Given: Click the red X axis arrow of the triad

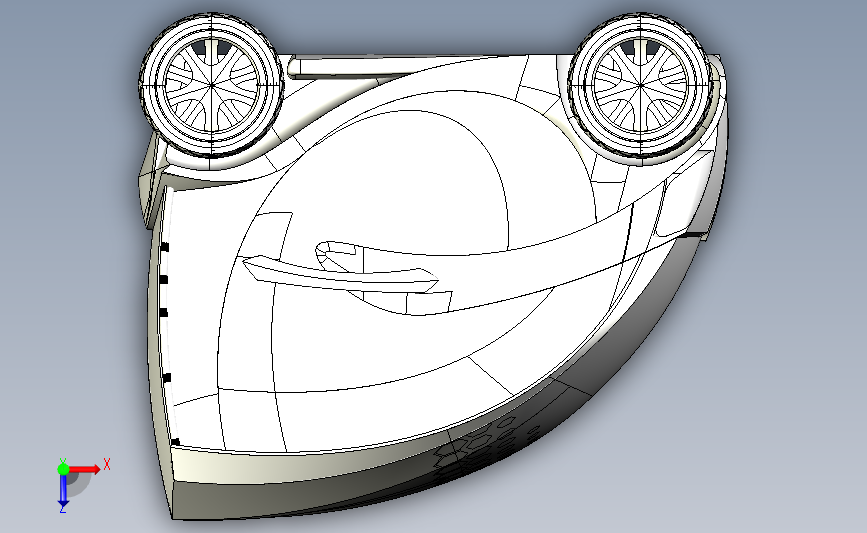Looking at the screenshot, I should click(84, 469).
